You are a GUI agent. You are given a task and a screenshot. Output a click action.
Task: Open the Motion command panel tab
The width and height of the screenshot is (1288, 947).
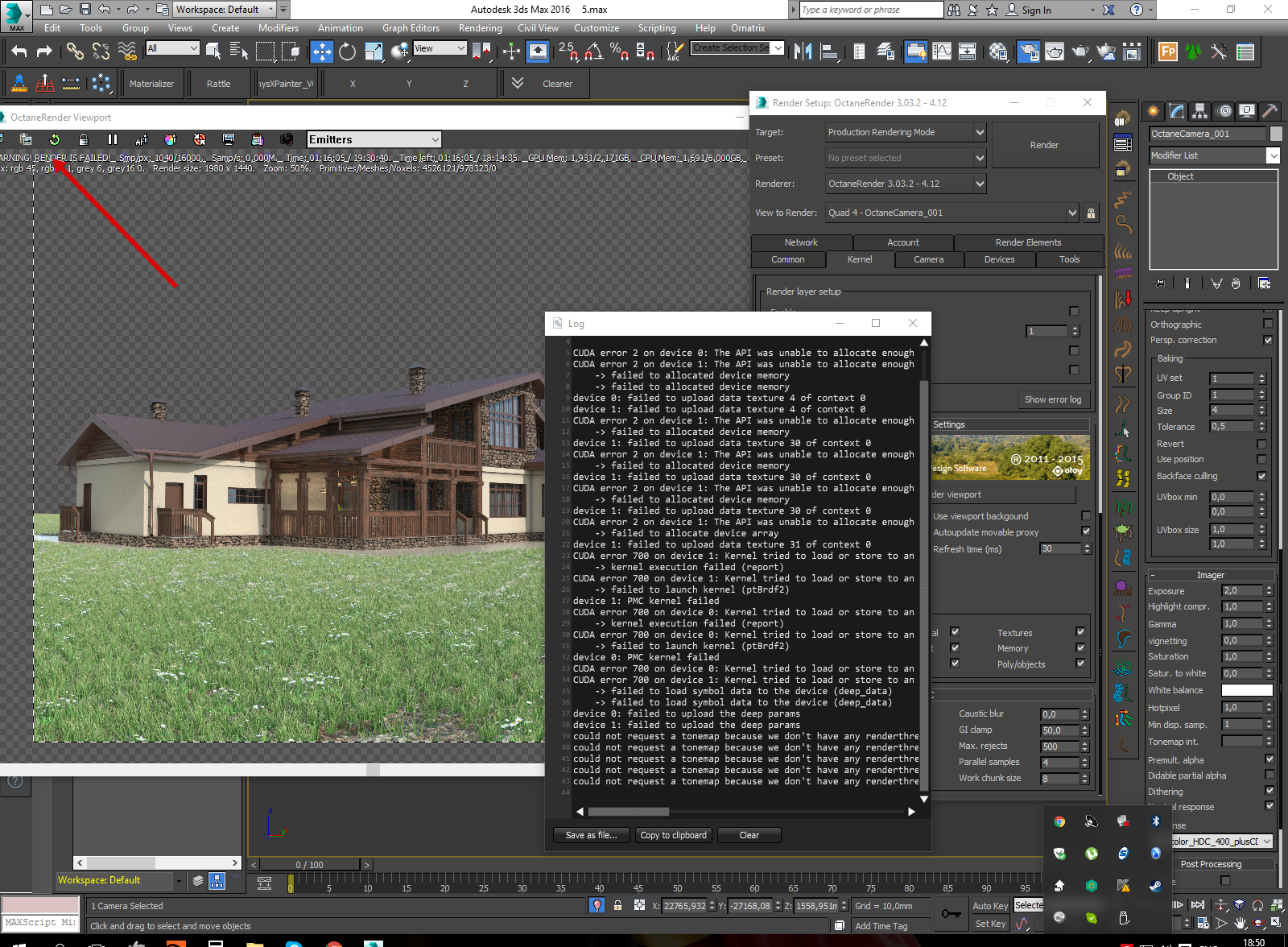pyautogui.click(x=1224, y=111)
